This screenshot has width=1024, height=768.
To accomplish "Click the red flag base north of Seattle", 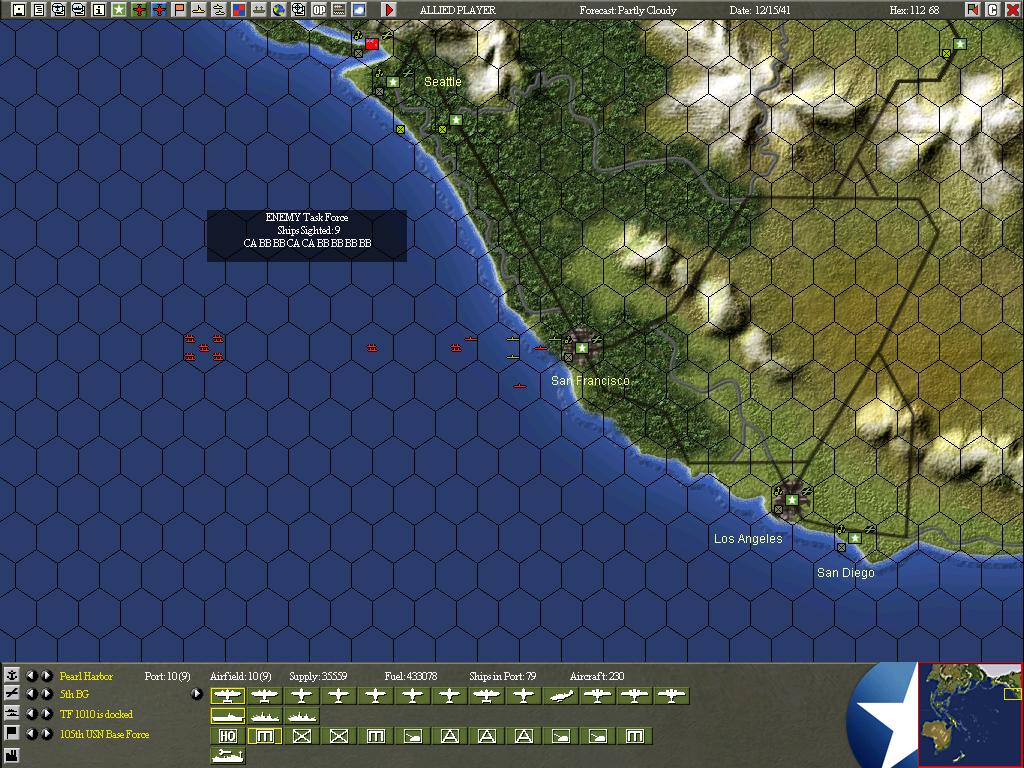I will click(x=372, y=43).
